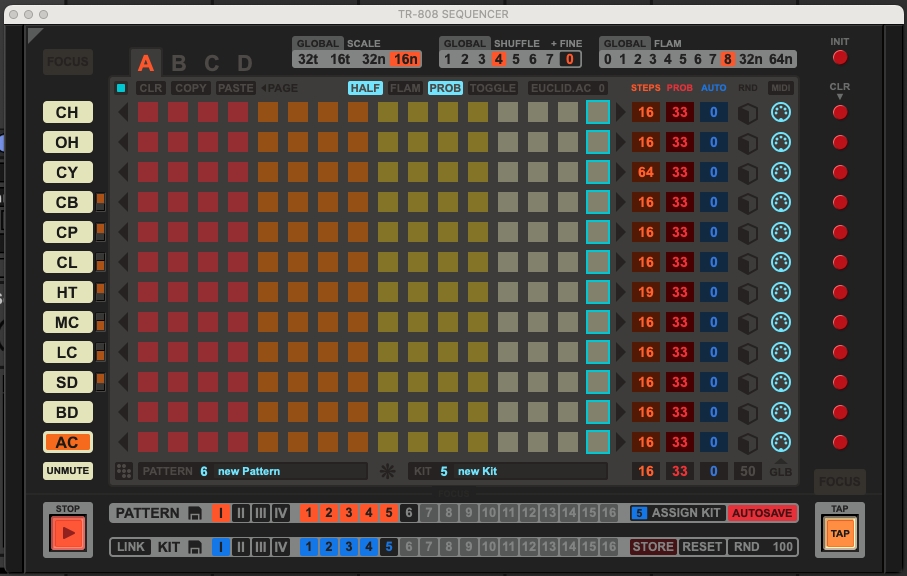Viewport: 907px width, 576px height.
Task: Clear the CH row with its red dot
Action: coord(840,112)
